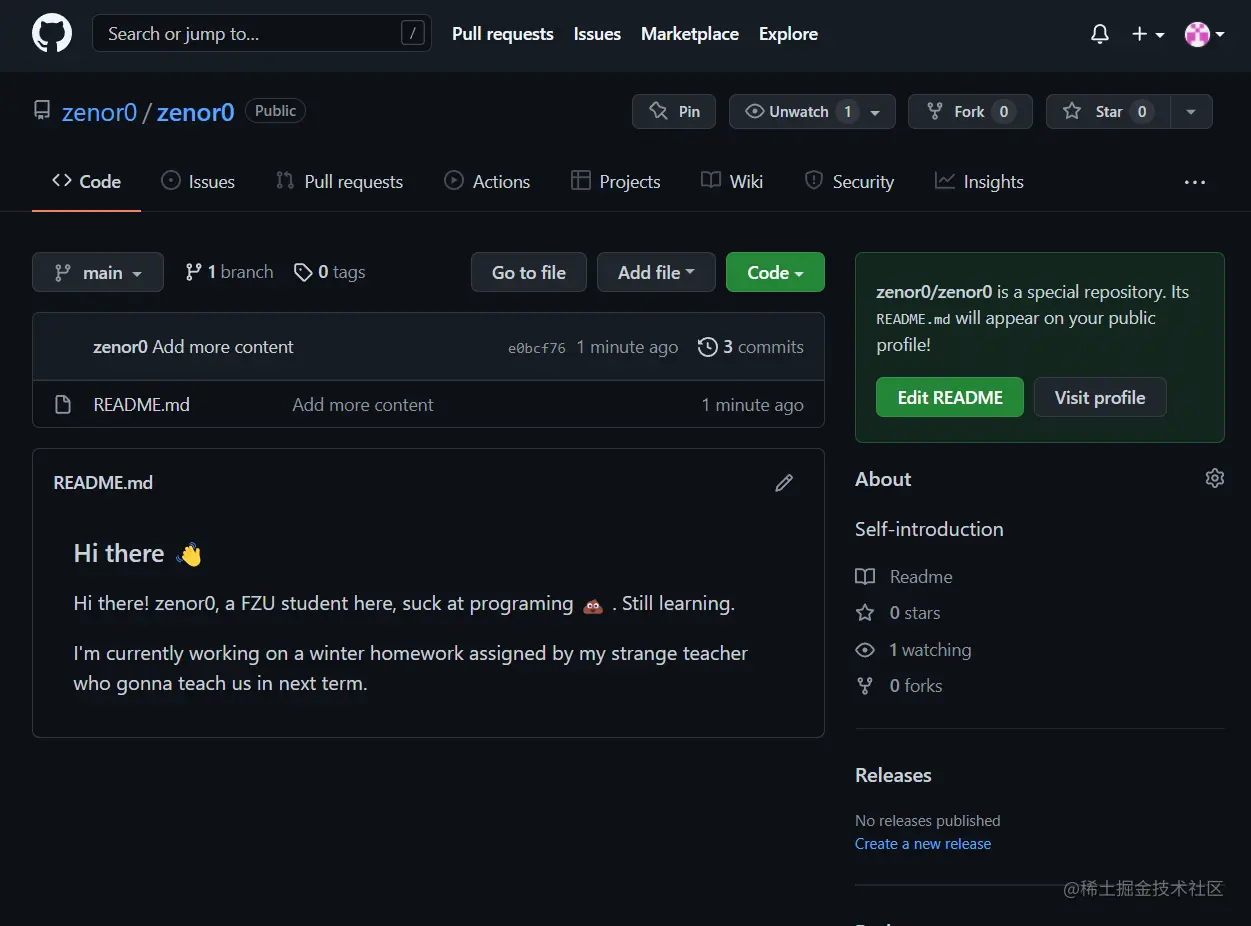Open Marketplace in top navigation

pyautogui.click(x=690, y=34)
